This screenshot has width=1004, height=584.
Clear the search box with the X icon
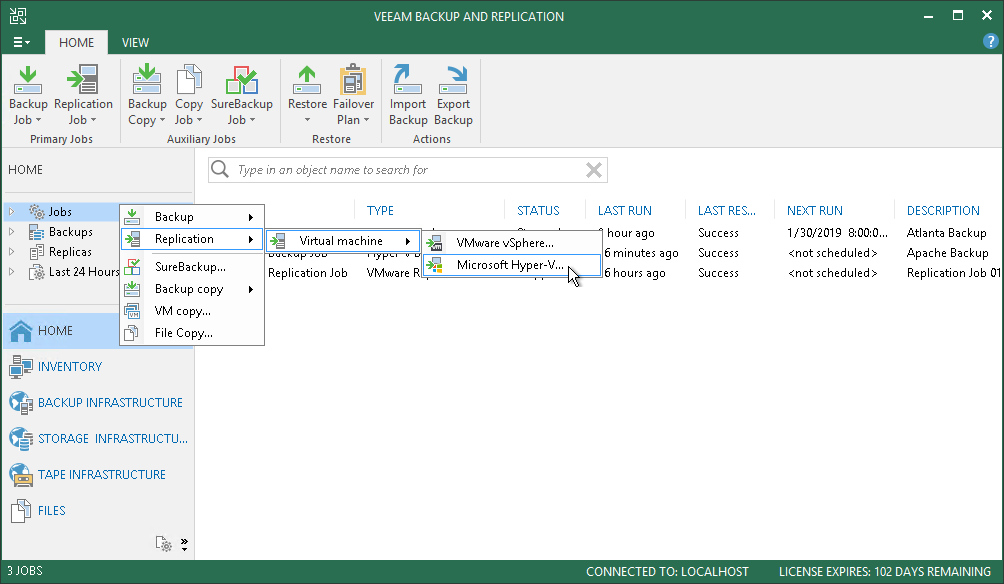pyautogui.click(x=594, y=170)
